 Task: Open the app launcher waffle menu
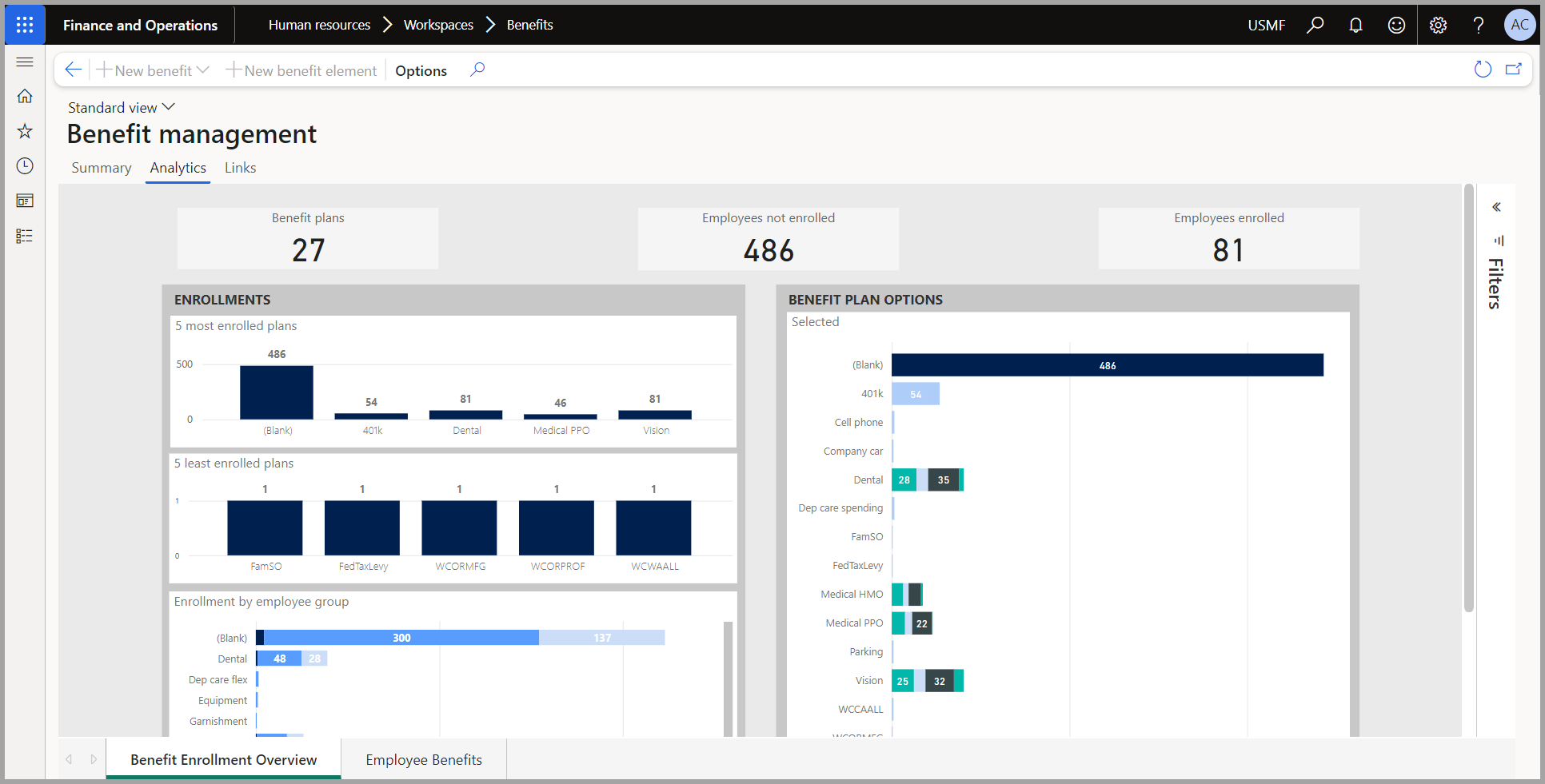coord(25,25)
